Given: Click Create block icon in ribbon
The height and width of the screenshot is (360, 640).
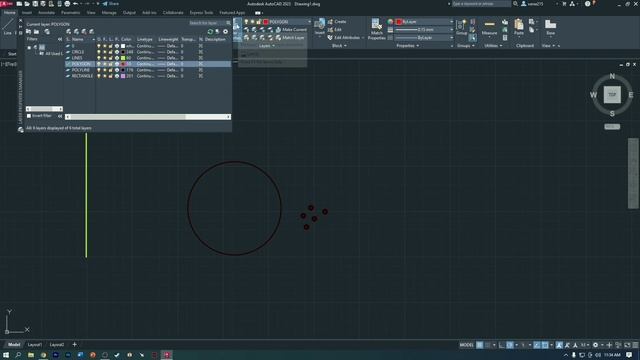Looking at the screenshot, I should (337, 22).
